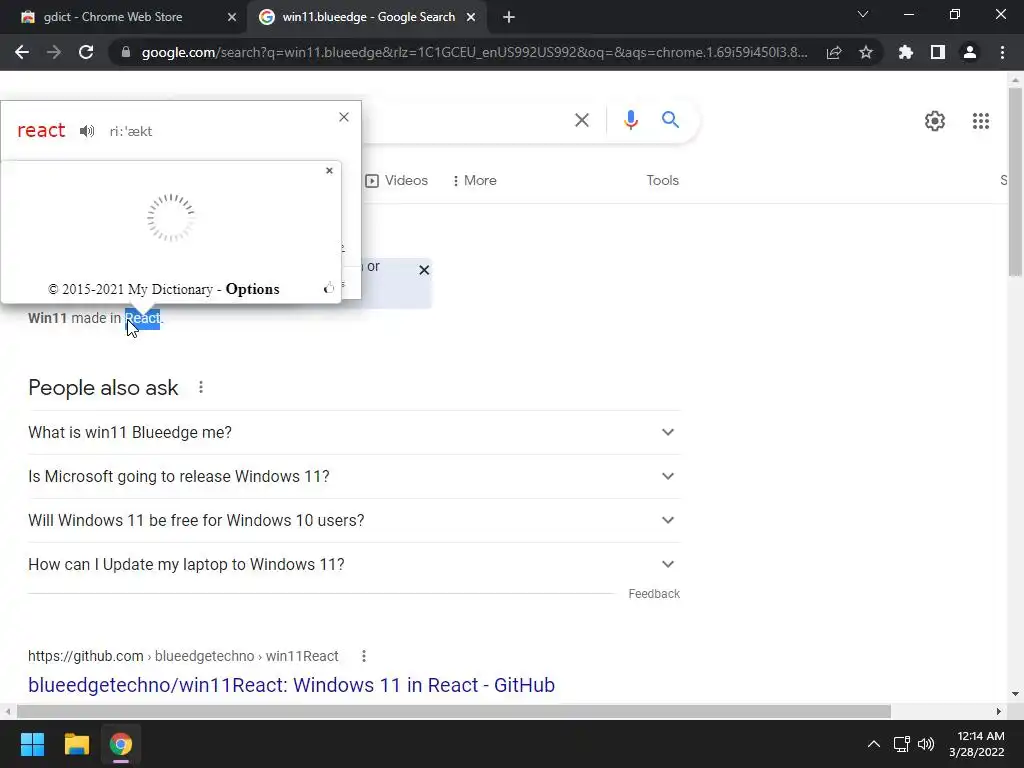This screenshot has width=1024, height=768.
Task: Open search Tools
Action: (x=662, y=180)
